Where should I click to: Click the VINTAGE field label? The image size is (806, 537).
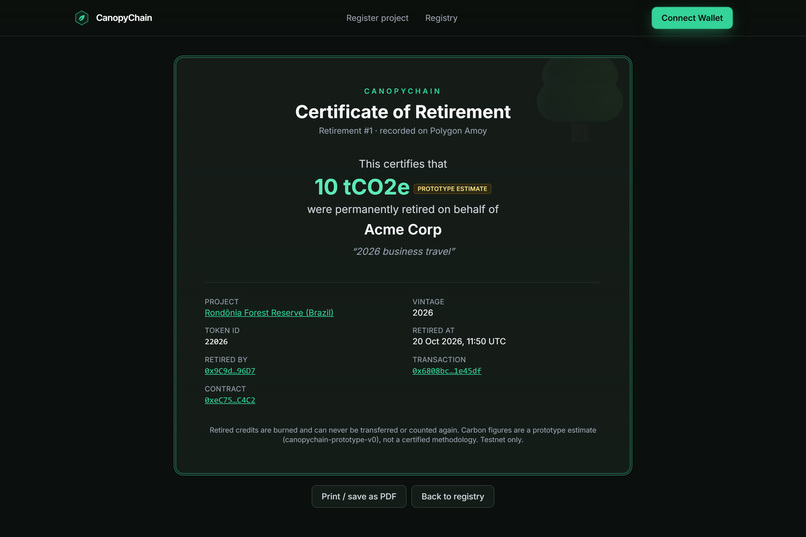click(428, 302)
